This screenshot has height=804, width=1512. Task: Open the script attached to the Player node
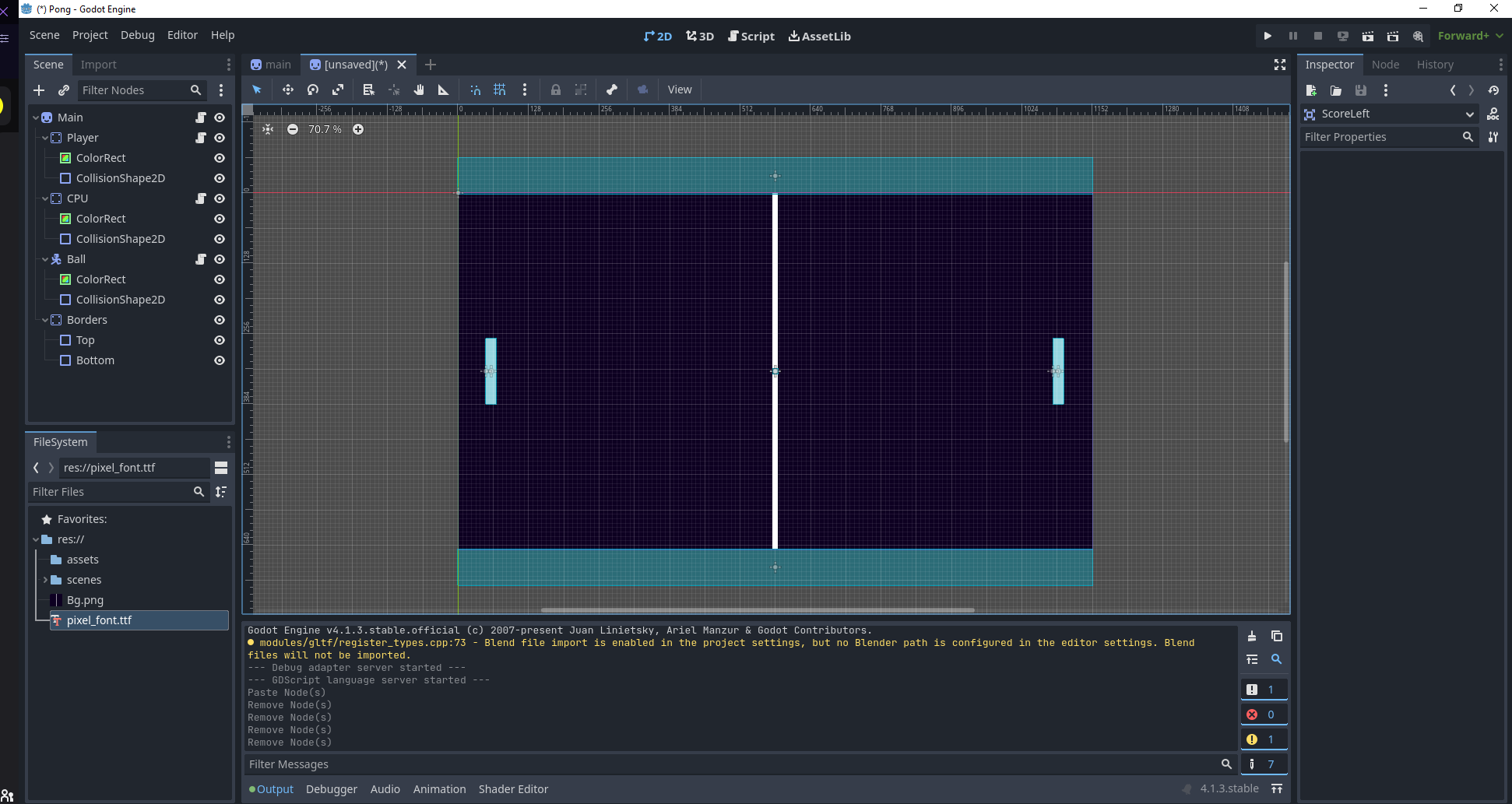(201, 138)
